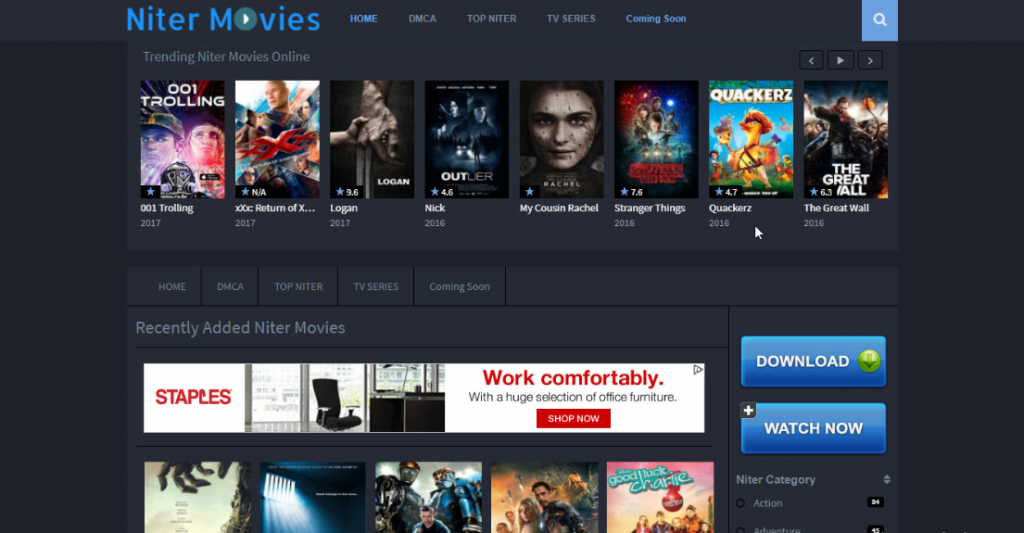This screenshot has width=1024, height=533.
Task: Click The Great Wall title link
Action: click(x=836, y=208)
